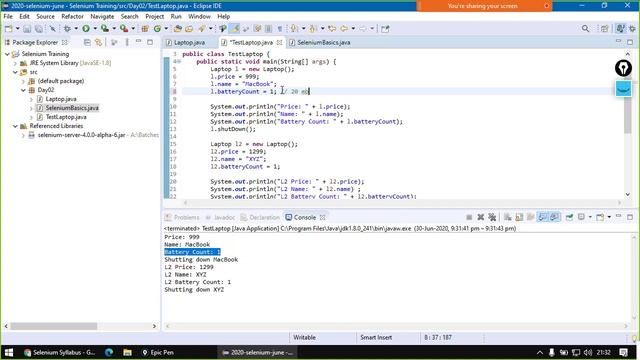Image resolution: width=640 pixels, height=360 pixels.
Task: Toggle the Show Whitespace Characters icon
Action: click(x=280, y=29)
